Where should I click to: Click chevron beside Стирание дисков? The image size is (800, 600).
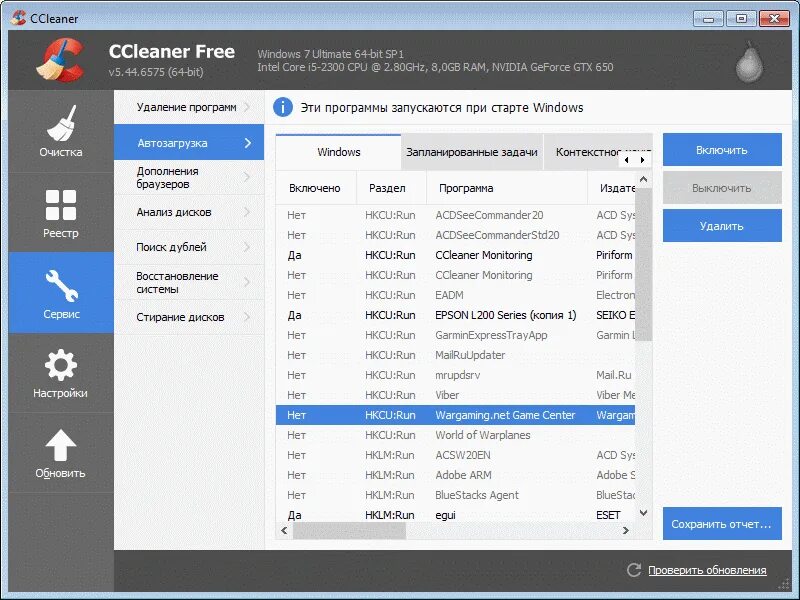coord(247,317)
